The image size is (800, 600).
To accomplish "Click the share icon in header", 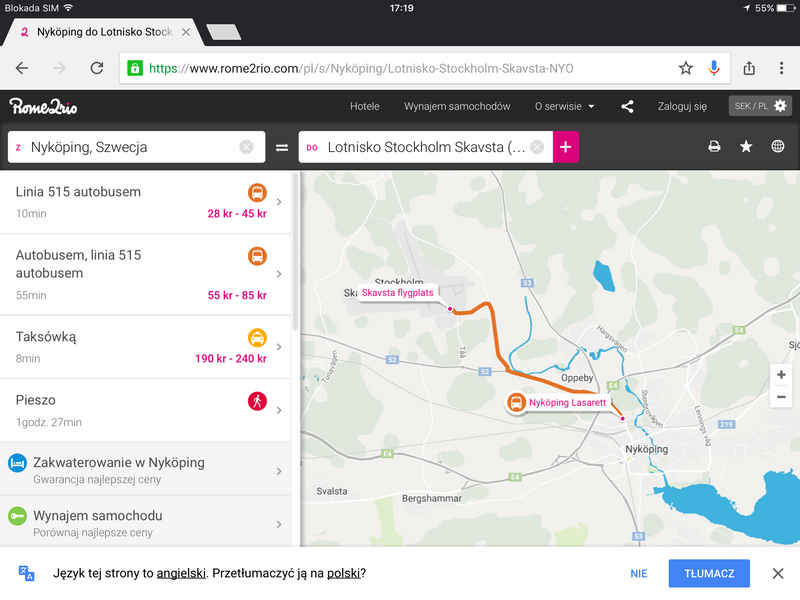I will pos(627,106).
